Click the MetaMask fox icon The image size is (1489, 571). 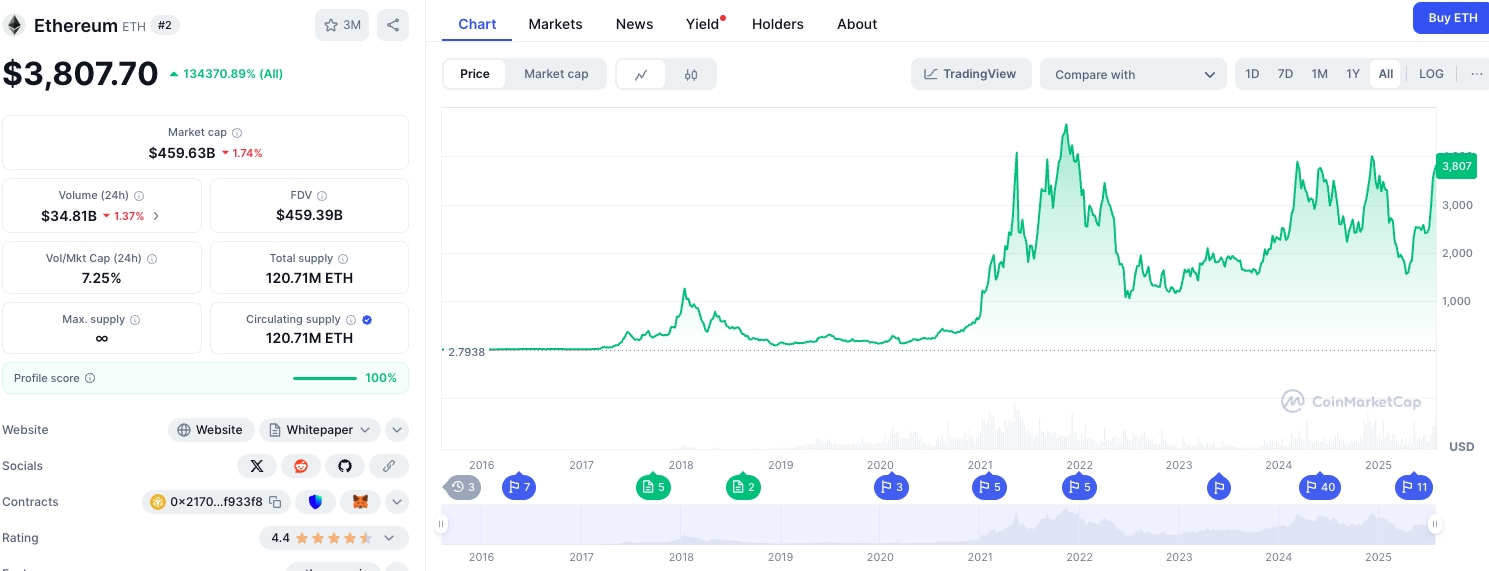pyautogui.click(x=360, y=502)
